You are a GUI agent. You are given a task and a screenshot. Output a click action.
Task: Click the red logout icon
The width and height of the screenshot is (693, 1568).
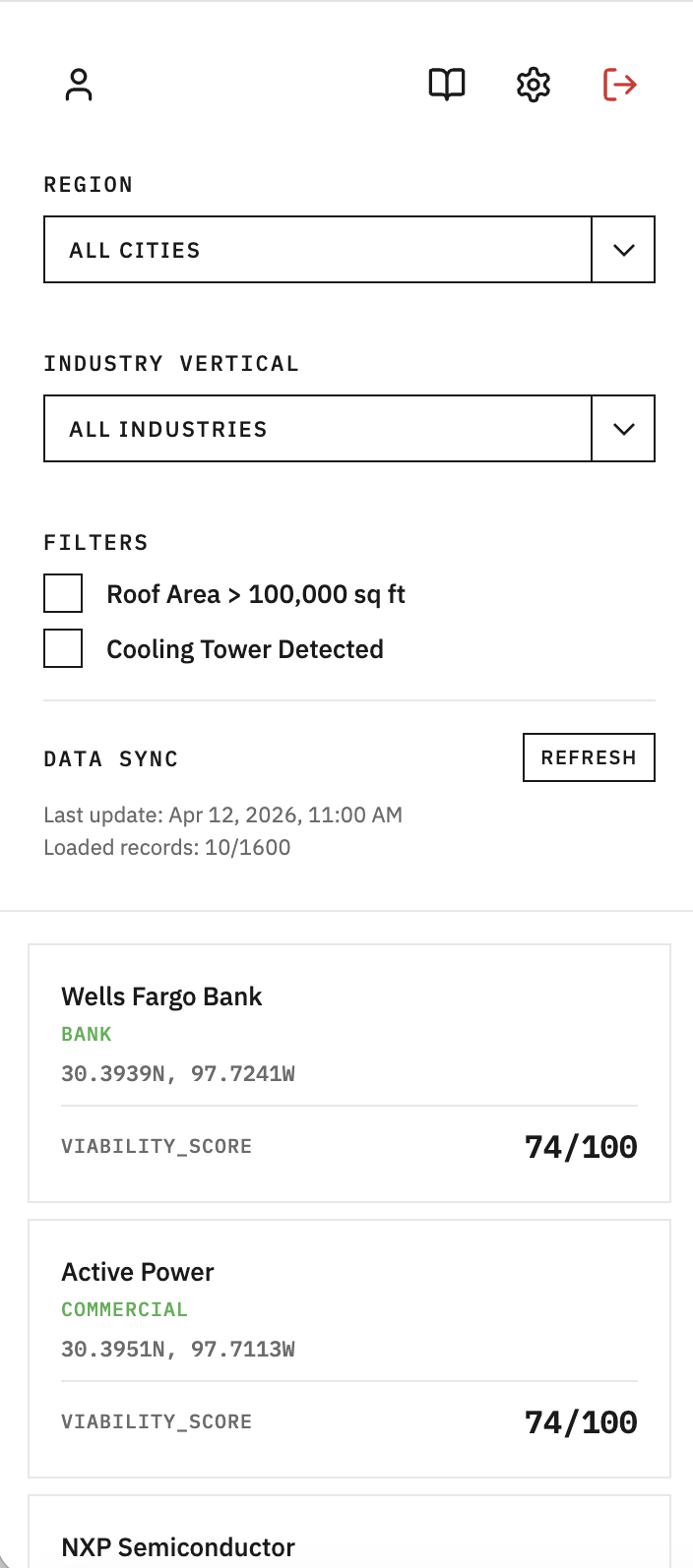click(620, 85)
